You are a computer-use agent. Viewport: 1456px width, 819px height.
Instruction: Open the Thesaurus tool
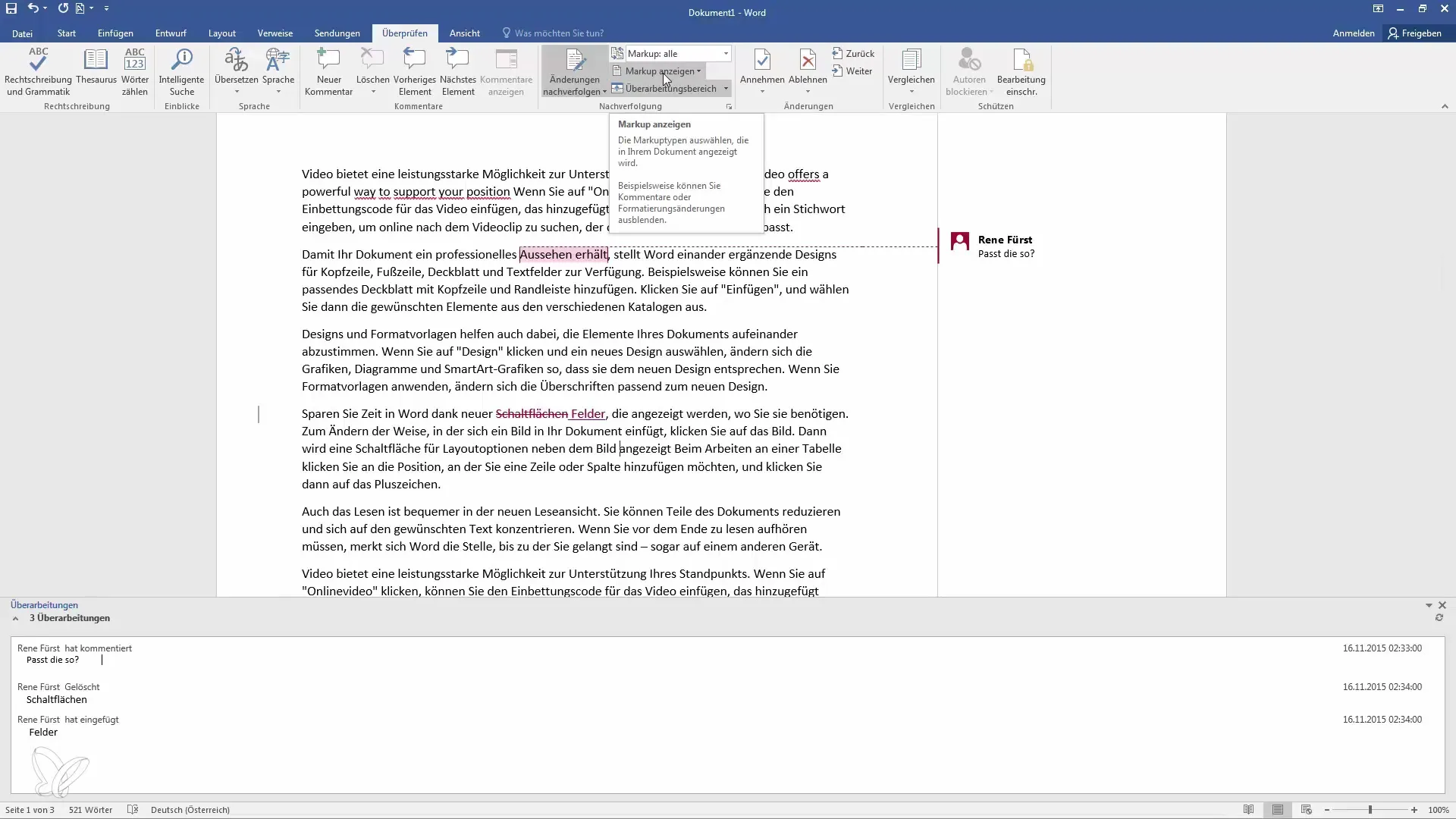point(96,67)
